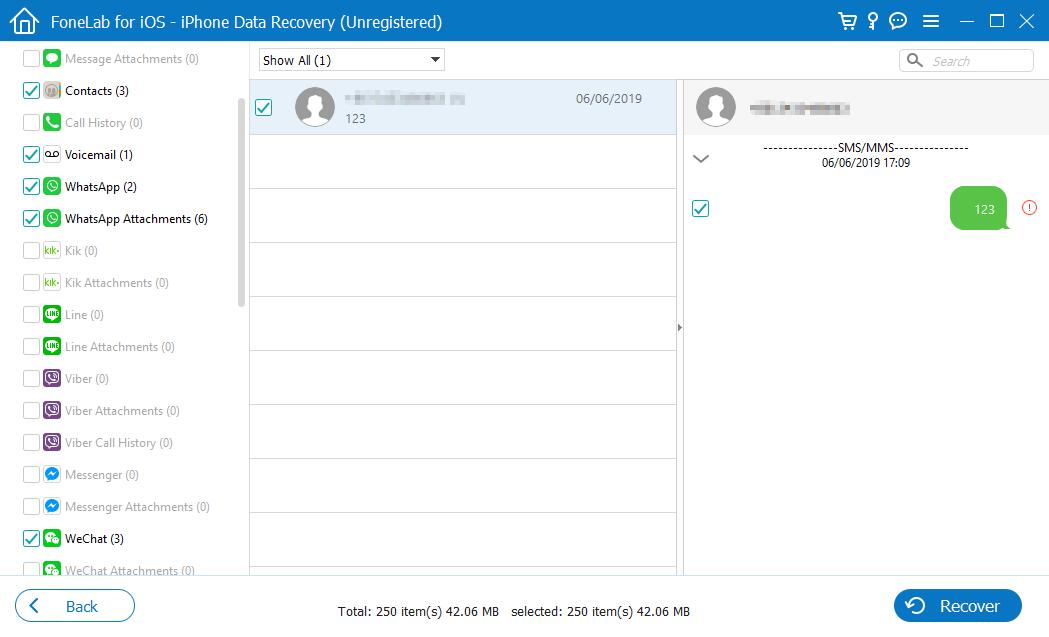Click the green 123 message bubble

[x=979, y=208]
